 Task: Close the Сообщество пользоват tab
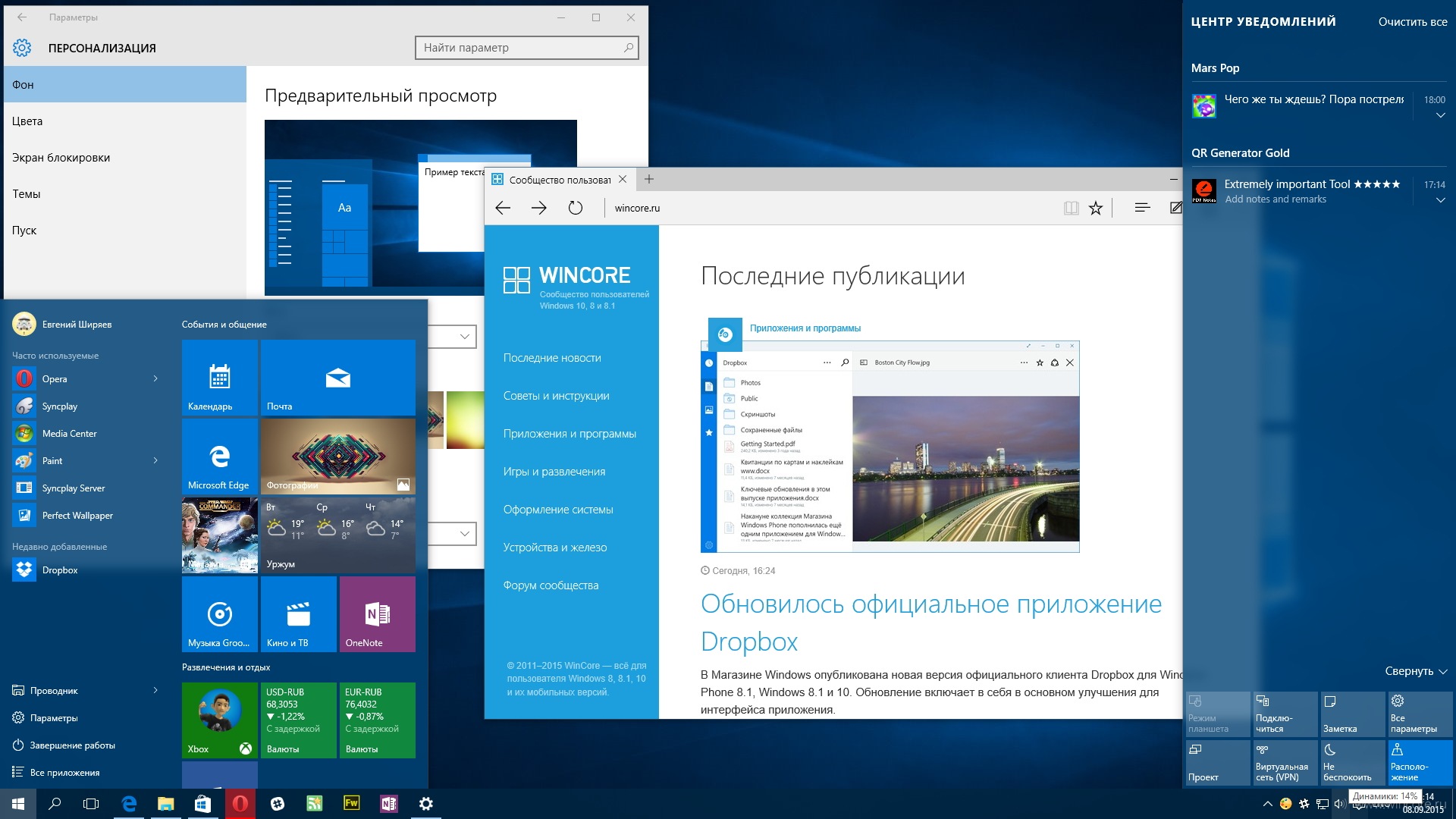click(623, 180)
